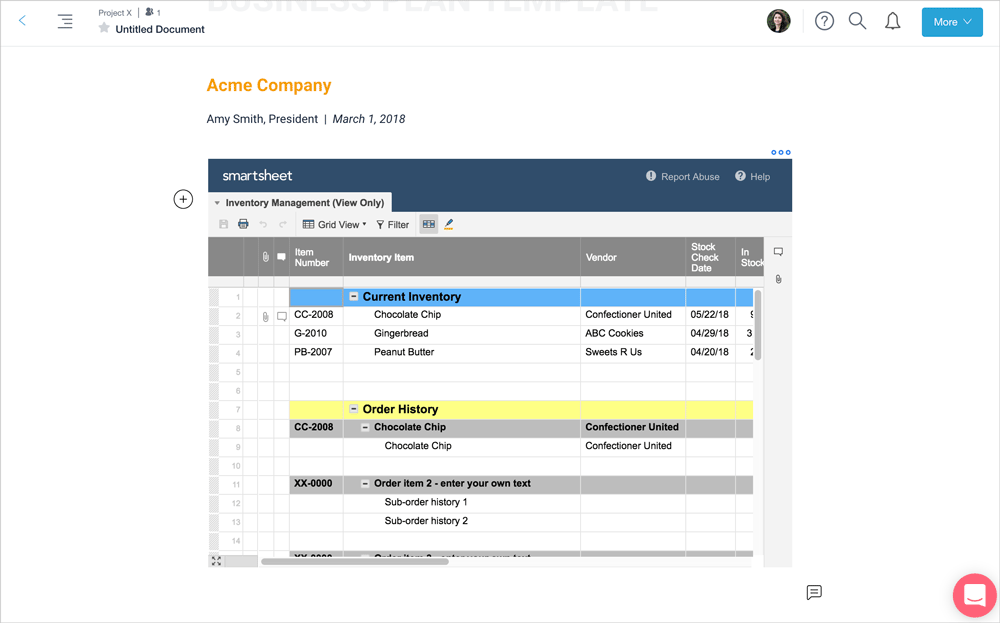Select the PB-2007 item number cell
The image size is (1000, 623).
click(316, 352)
